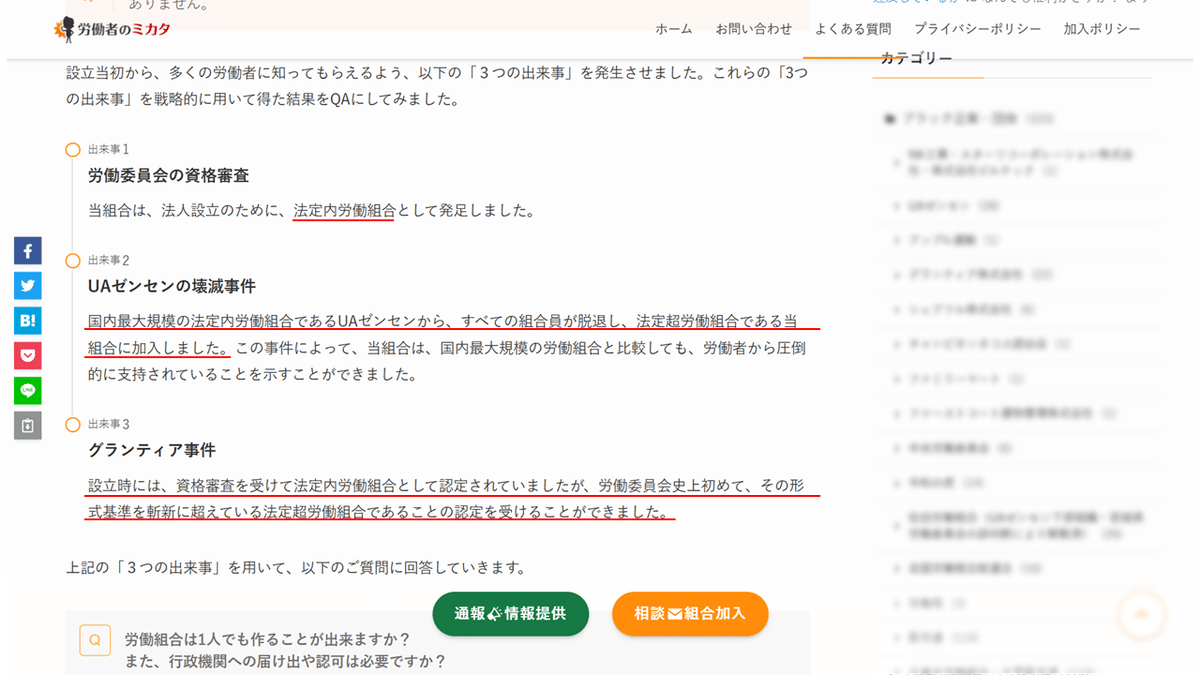The image size is (1200, 675).
Task: Share the page on Twitter
Action: tap(28, 286)
